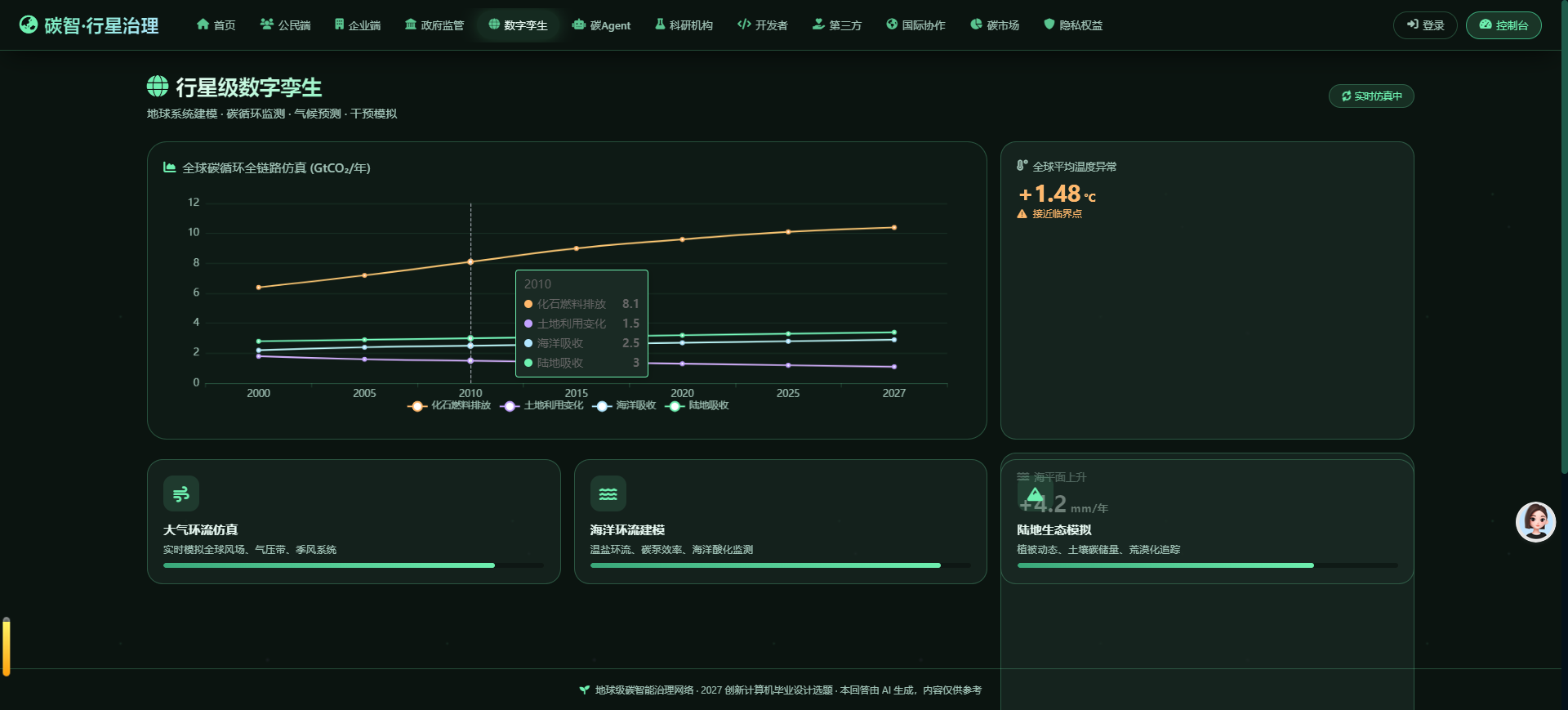Open the 开发者 nav item
Image resolution: width=1568 pixels, height=710 pixels.
point(762,25)
